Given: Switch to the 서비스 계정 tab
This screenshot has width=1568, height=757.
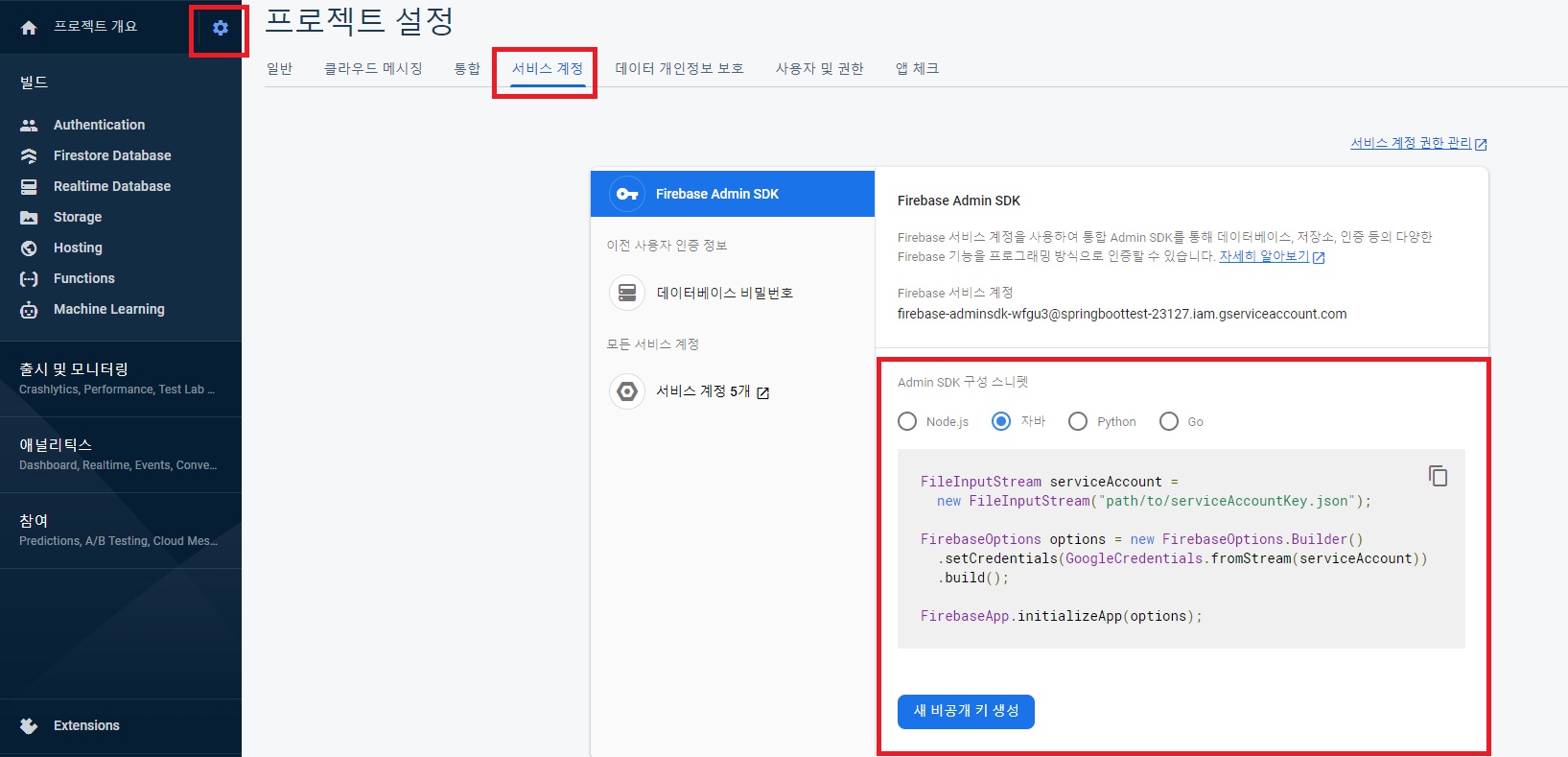Looking at the screenshot, I should pyautogui.click(x=548, y=68).
